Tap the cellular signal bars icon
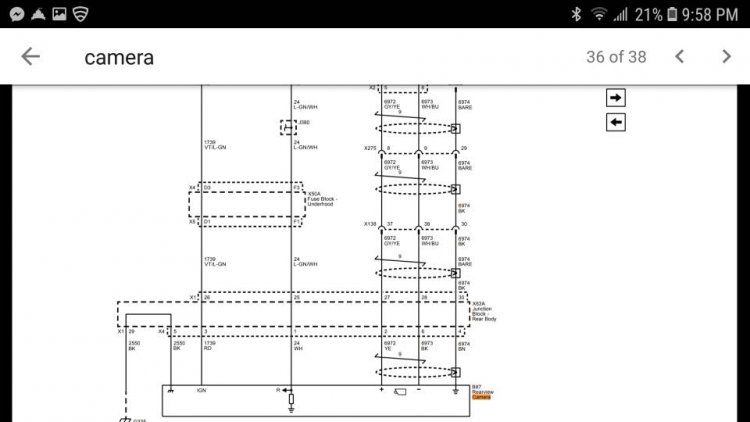This screenshot has width=750, height=422. point(620,15)
